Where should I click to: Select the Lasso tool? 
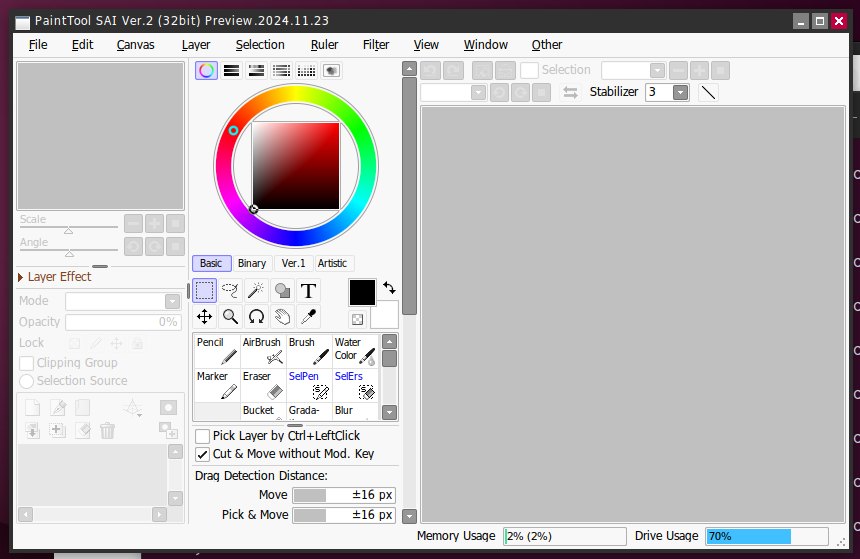pyautogui.click(x=230, y=291)
